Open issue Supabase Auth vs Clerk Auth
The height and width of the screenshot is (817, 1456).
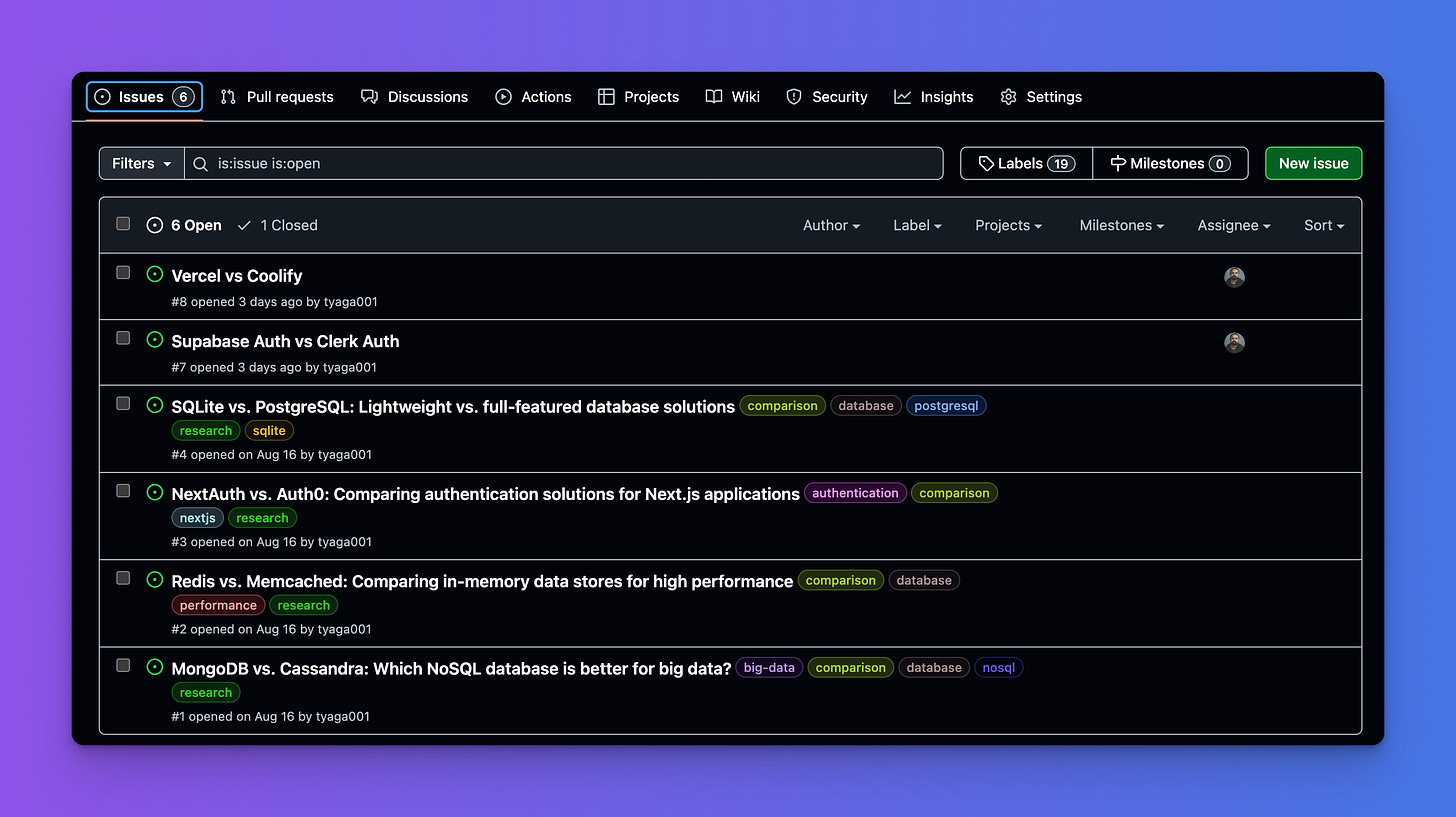[285, 341]
